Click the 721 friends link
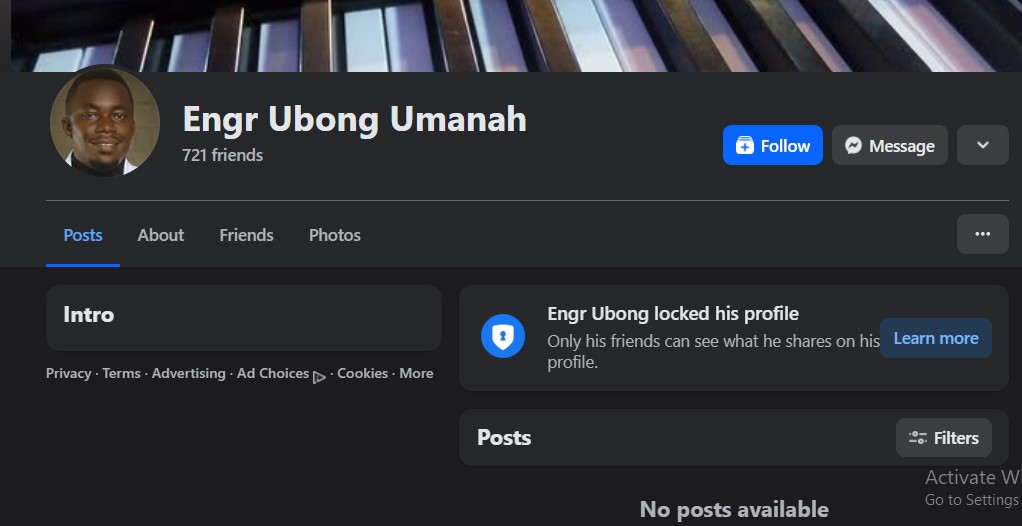Screen dimensions: 1022x526 pos(223,155)
